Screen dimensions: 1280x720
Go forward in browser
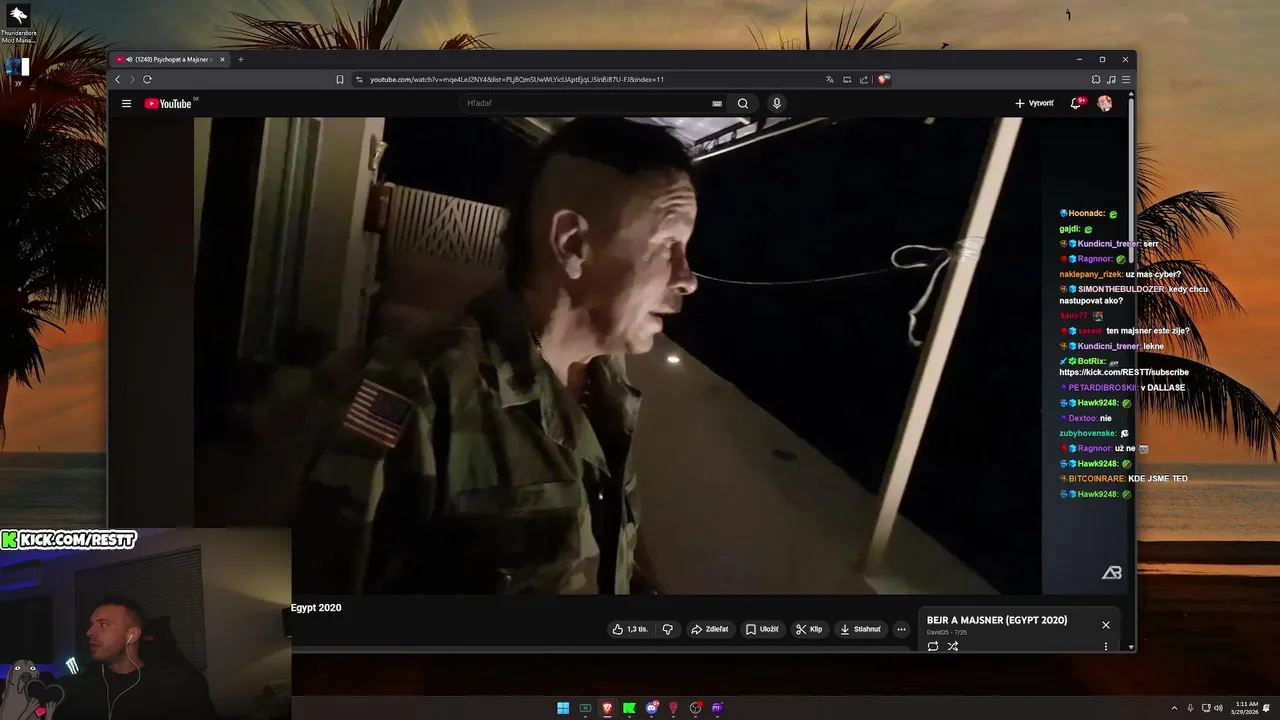[131, 79]
